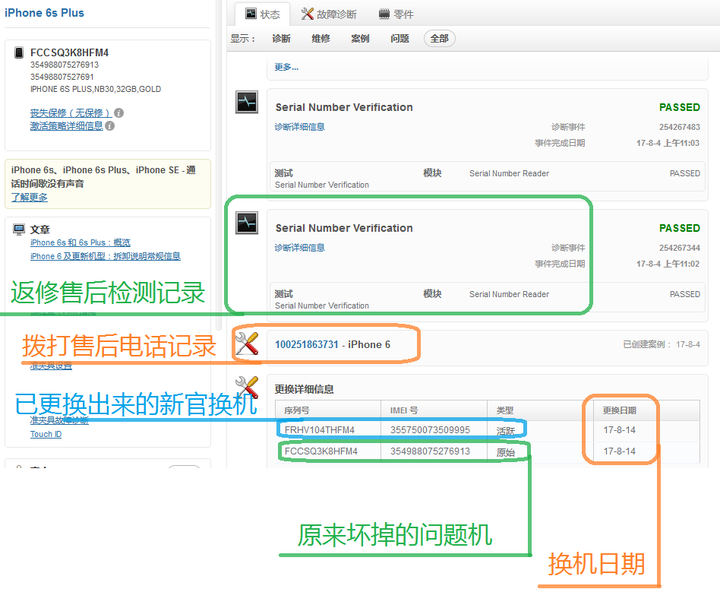Screen dimensions: 720x608
Task: Open the Touch ID link
Action: coord(46,434)
